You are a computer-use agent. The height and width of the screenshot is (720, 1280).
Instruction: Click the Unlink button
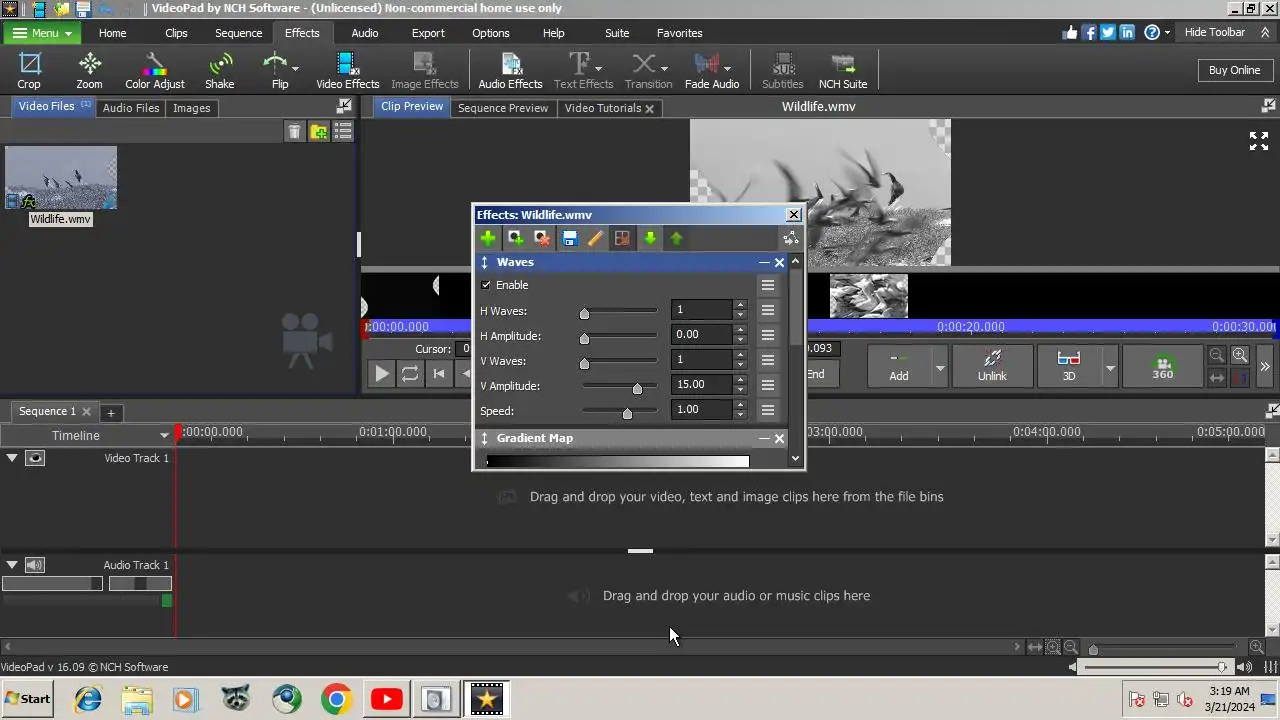[992, 366]
